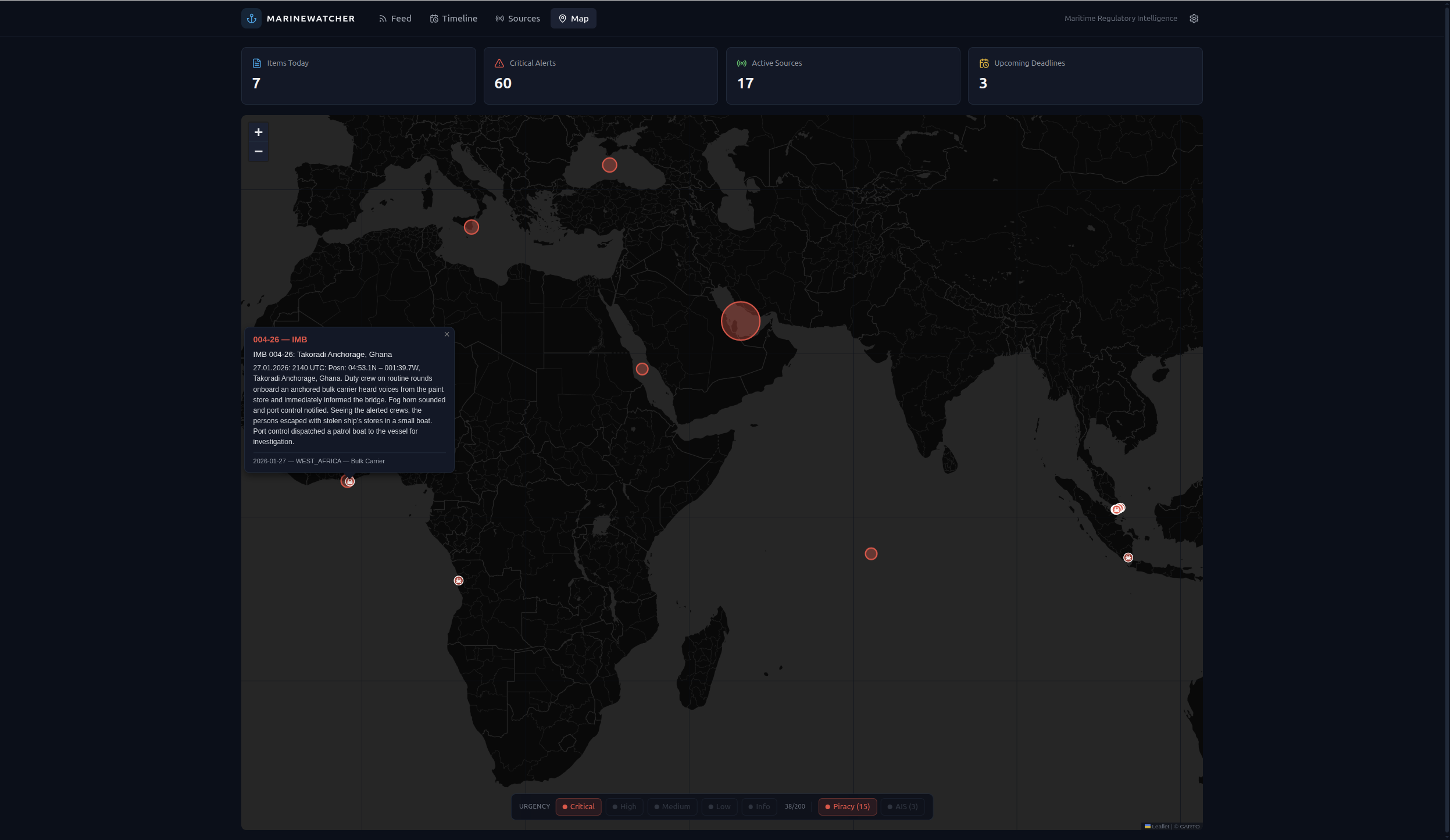Click the Timeline calendar icon
1450x840 pixels.
[434, 18]
